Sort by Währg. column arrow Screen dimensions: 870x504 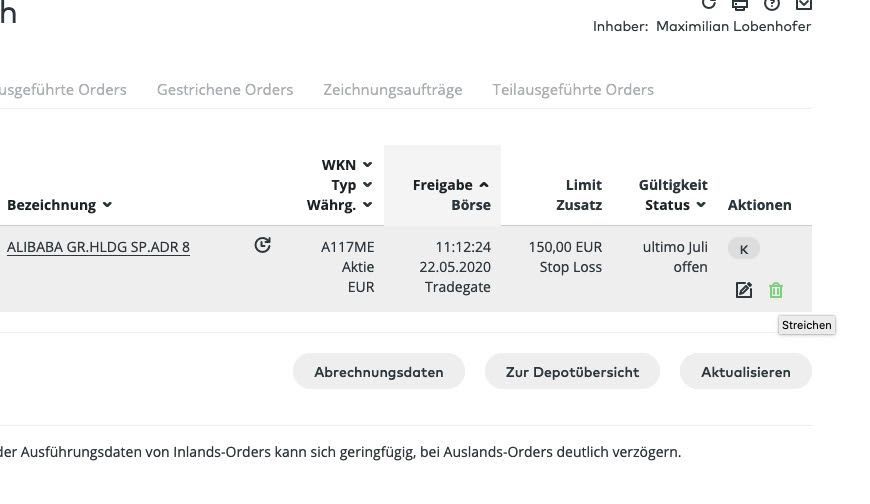367,205
